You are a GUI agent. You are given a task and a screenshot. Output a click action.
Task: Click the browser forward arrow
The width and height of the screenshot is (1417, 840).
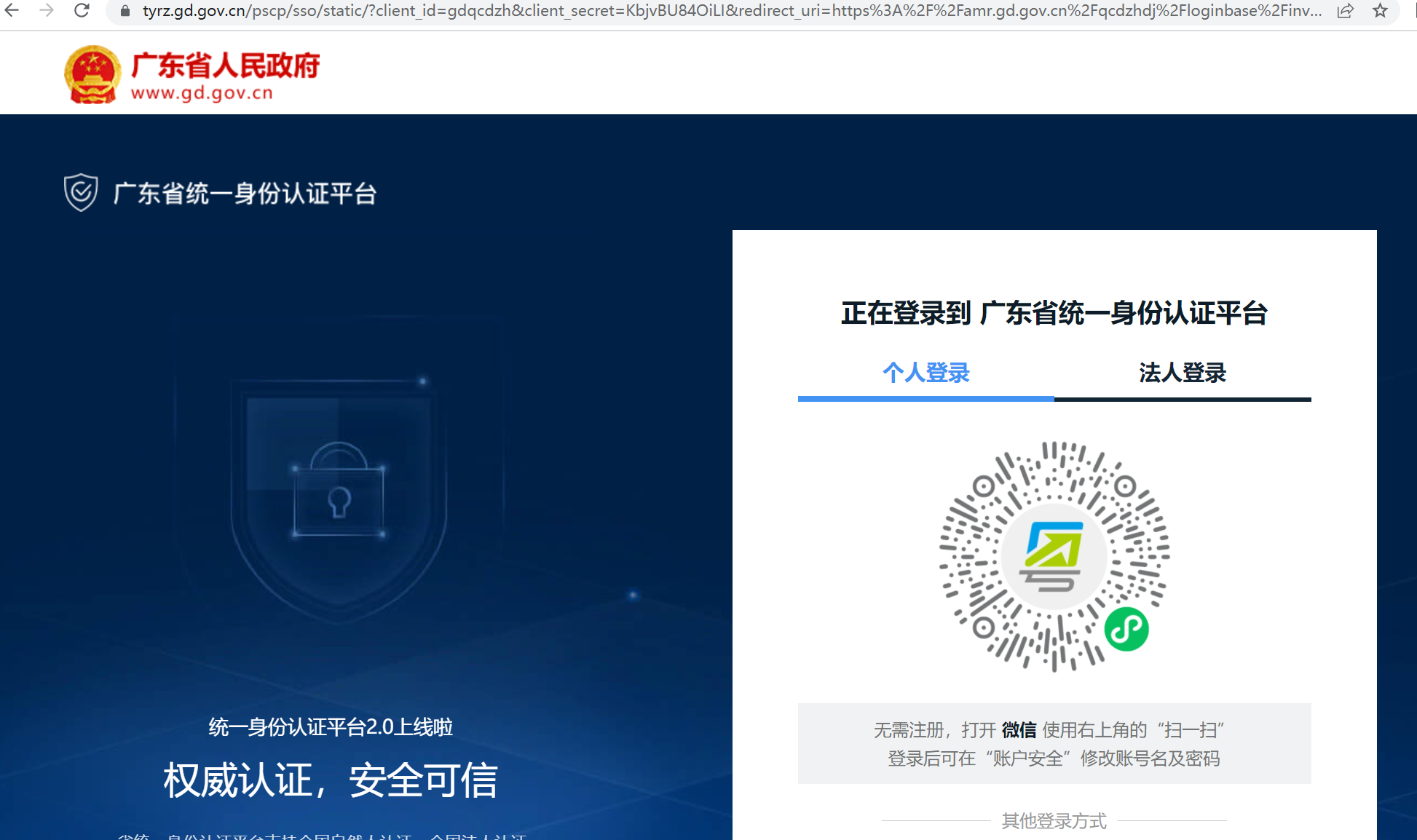point(47,11)
